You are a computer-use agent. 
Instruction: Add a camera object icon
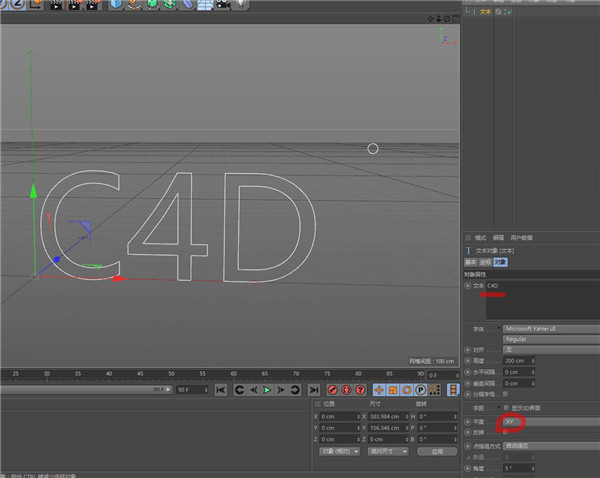[223, 5]
